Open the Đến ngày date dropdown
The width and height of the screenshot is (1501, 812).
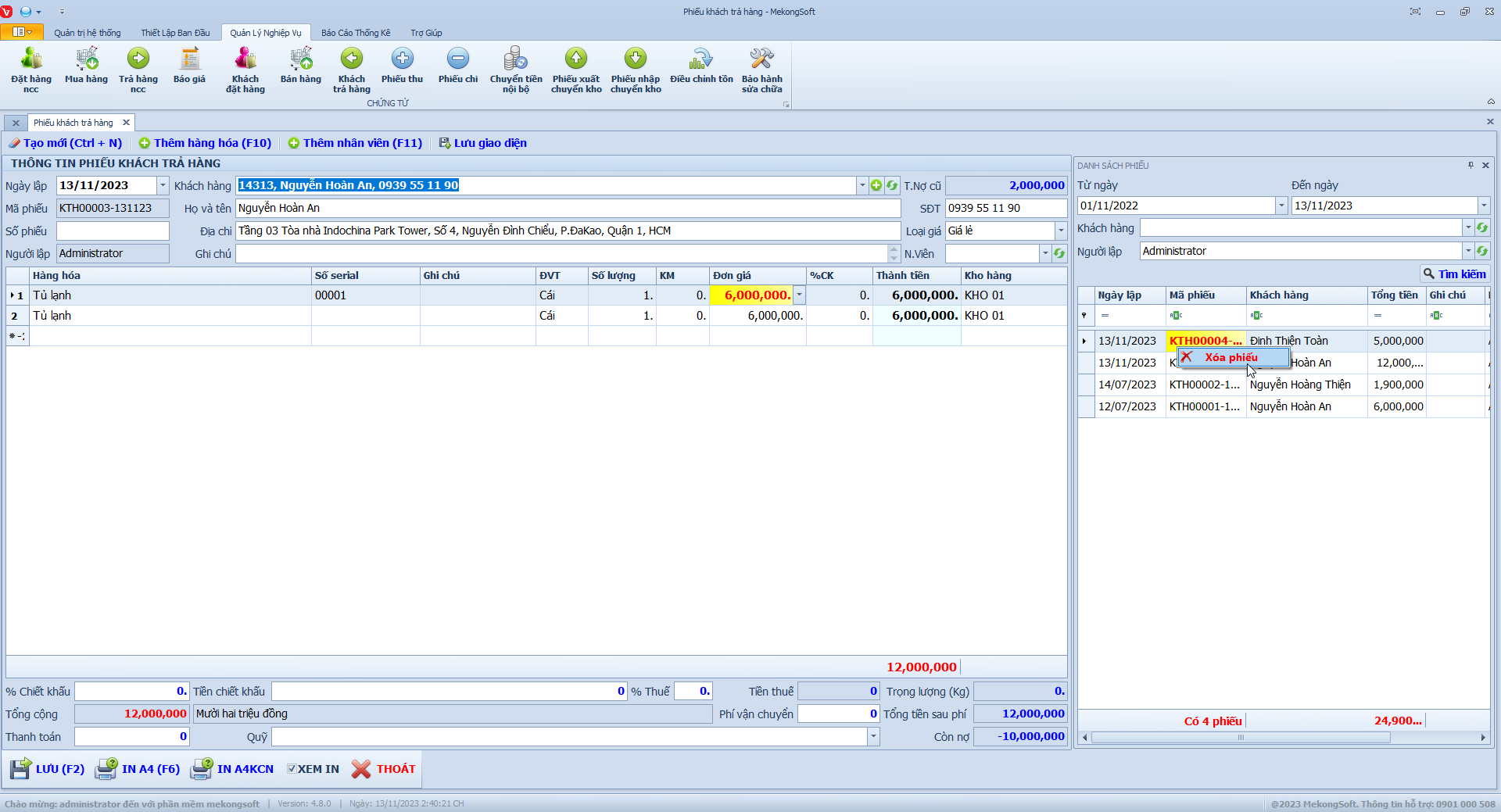[x=1483, y=206]
